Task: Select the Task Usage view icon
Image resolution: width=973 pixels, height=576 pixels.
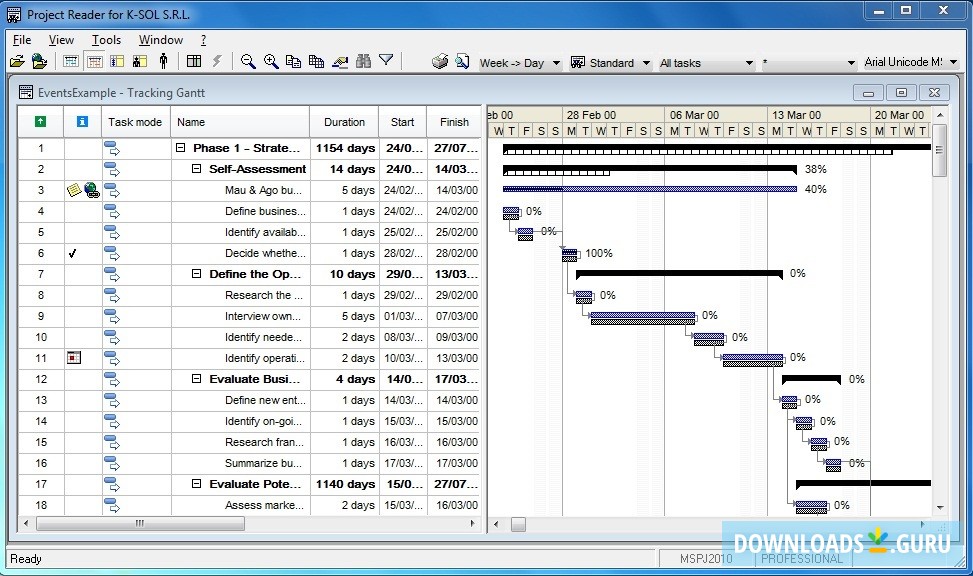Action: (x=116, y=61)
